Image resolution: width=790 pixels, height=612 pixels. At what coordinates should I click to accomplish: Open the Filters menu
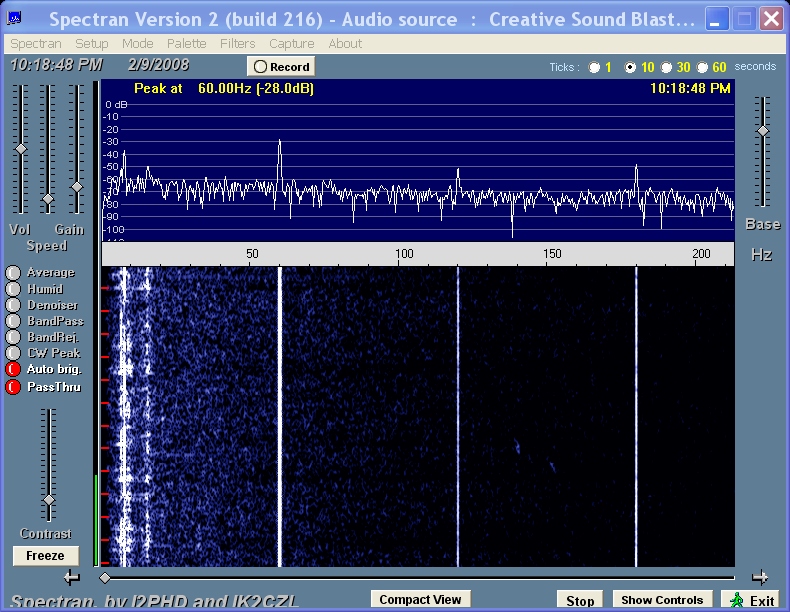(237, 44)
